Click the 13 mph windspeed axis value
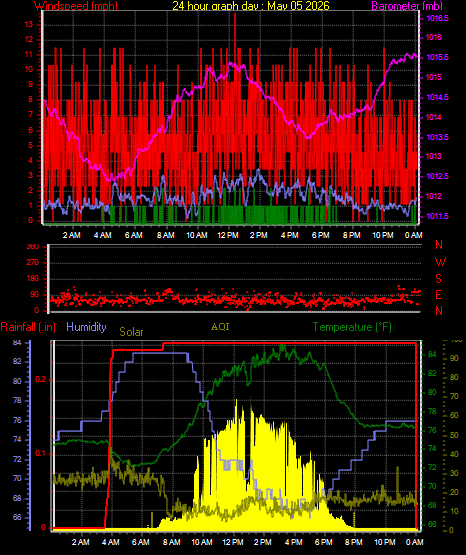The image size is (466, 555). point(29,24)
